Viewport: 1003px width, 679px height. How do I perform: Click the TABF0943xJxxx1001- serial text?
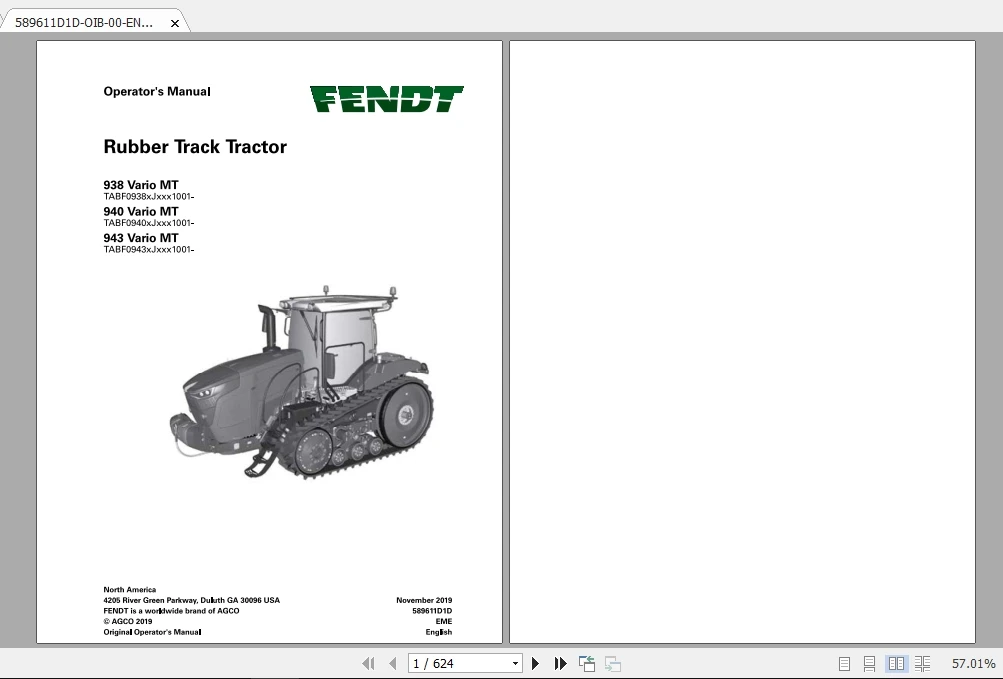(x=149, y=250)
